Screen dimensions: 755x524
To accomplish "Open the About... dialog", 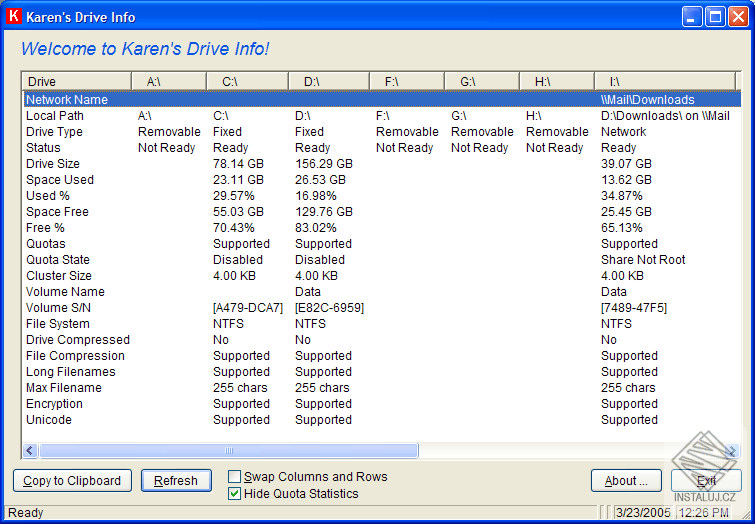I will click(626, 481).
